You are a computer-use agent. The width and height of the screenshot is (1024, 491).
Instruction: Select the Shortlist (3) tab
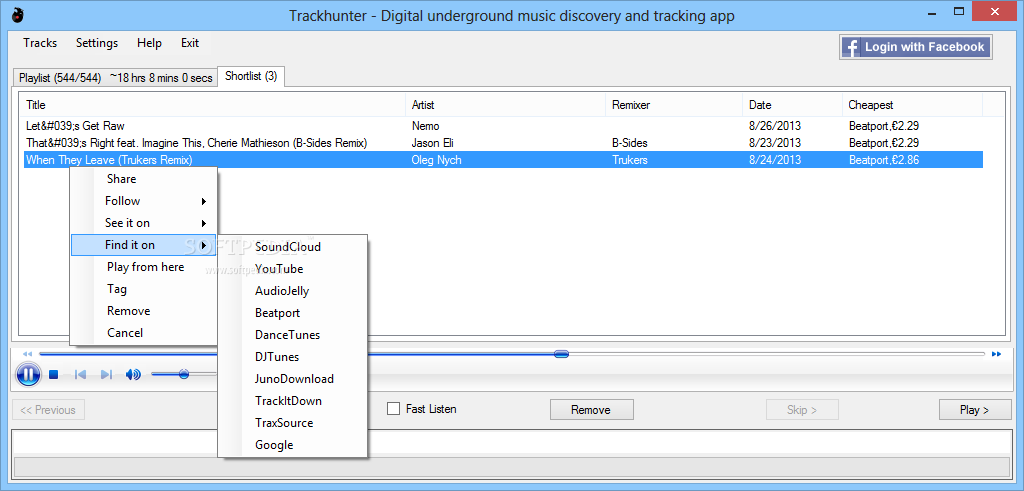pos(251,76)
